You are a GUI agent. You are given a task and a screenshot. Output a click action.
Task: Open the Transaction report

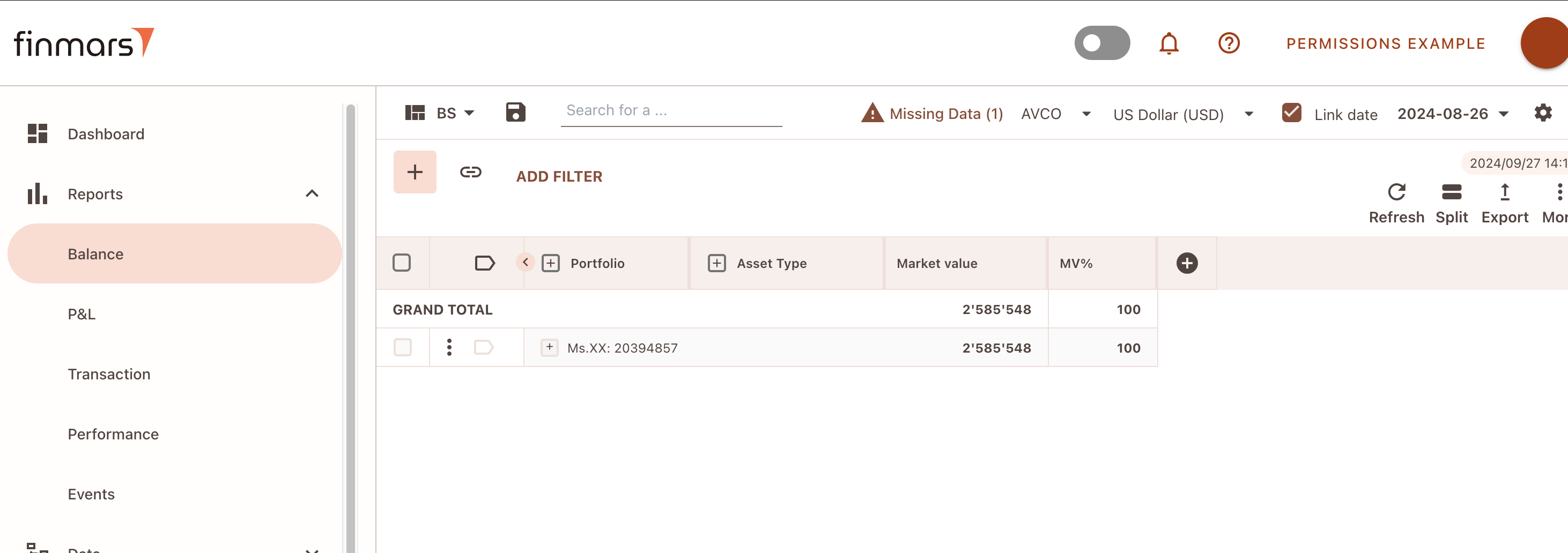coord(109,374)
